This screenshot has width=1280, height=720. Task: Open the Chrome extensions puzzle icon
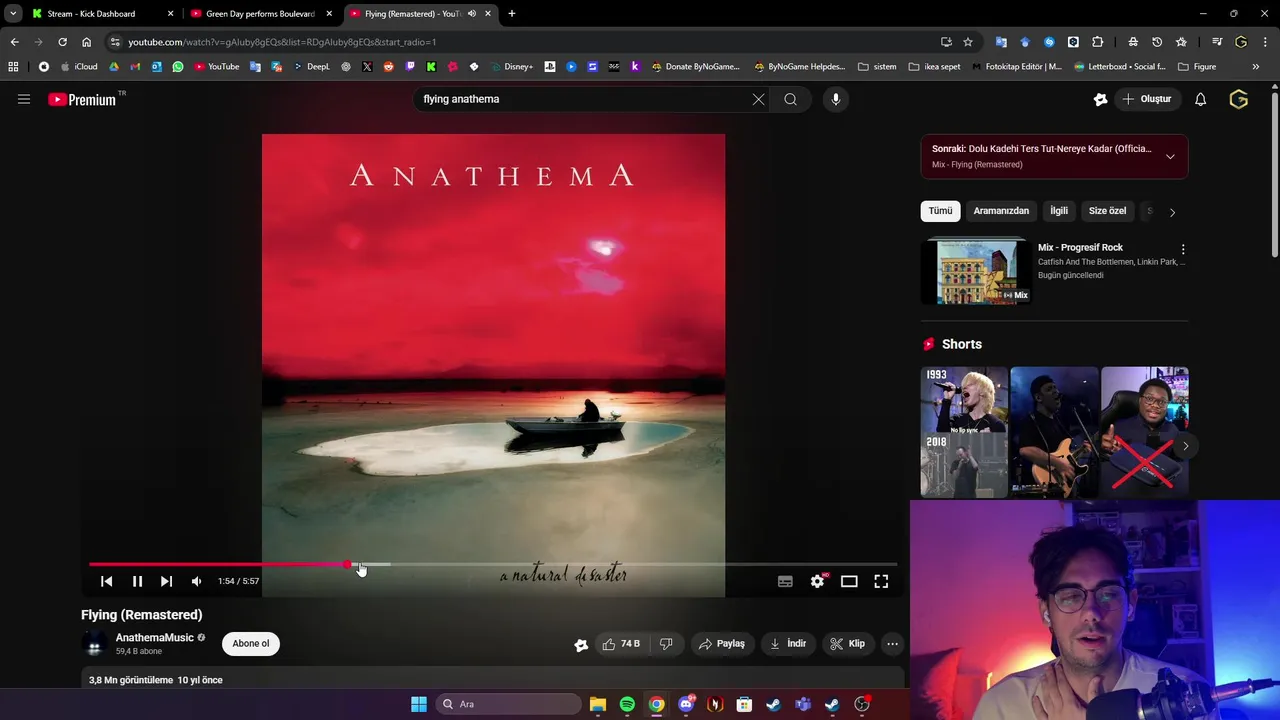coord(1097,42)
